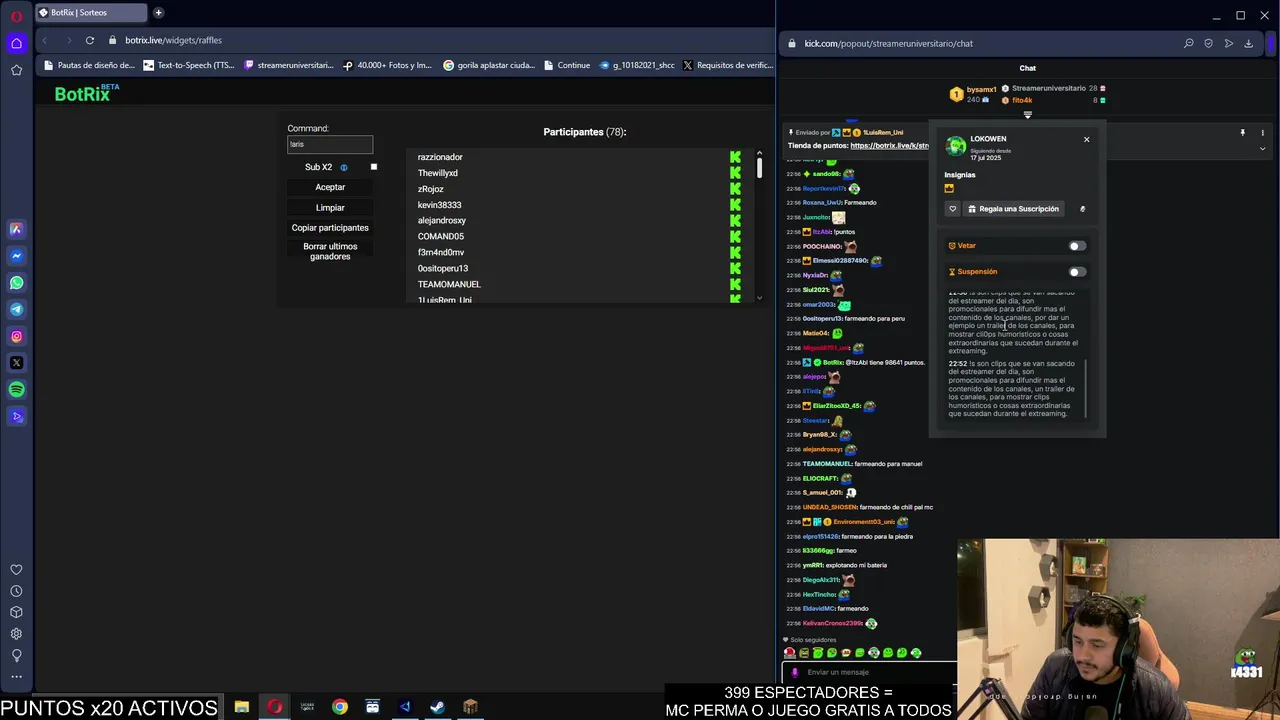Open the player icon below Spotify
The height and width of the screenshot is (720, 1280).
[x=16, y=417]
